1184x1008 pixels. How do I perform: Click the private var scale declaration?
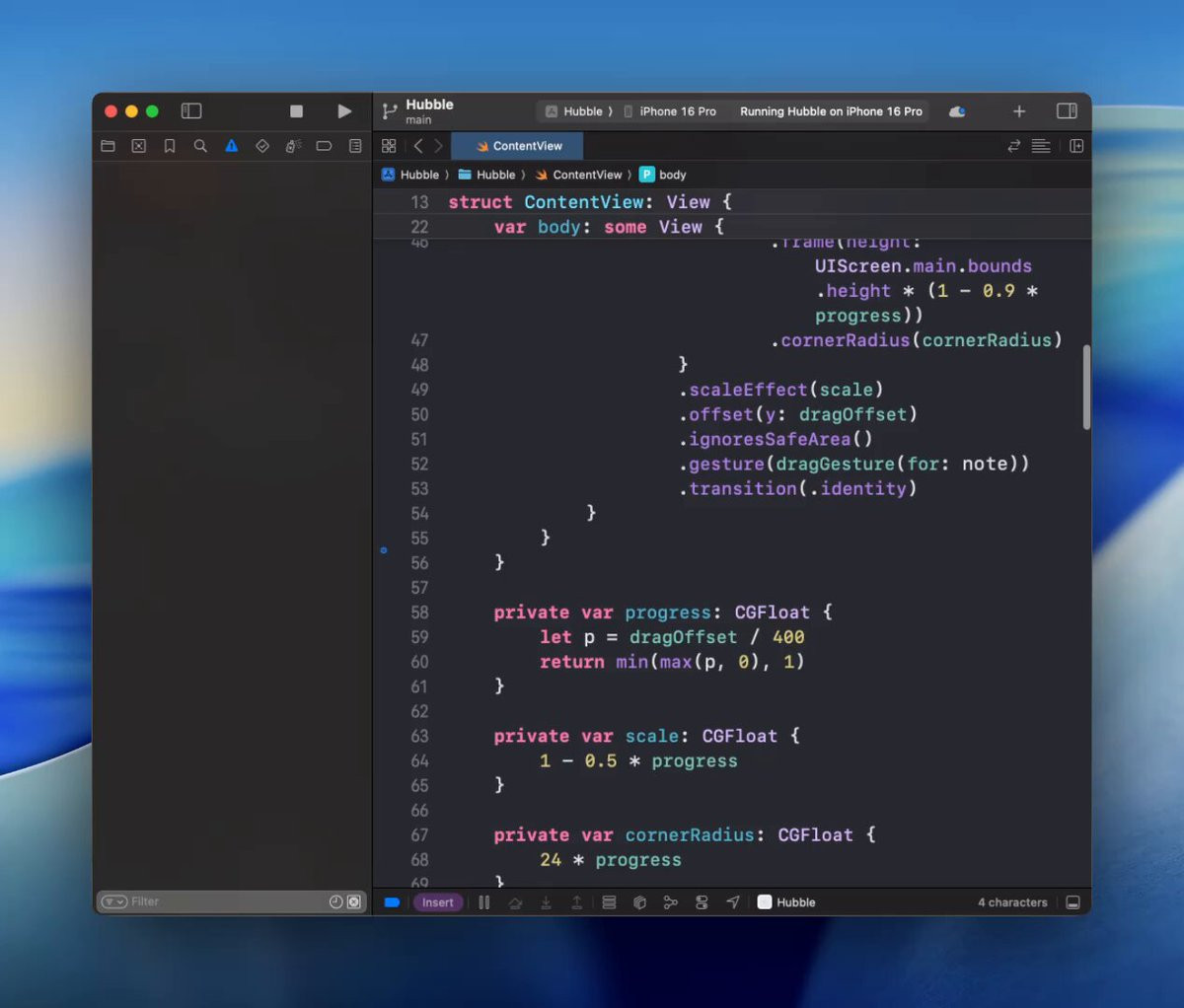pos(646,736)
